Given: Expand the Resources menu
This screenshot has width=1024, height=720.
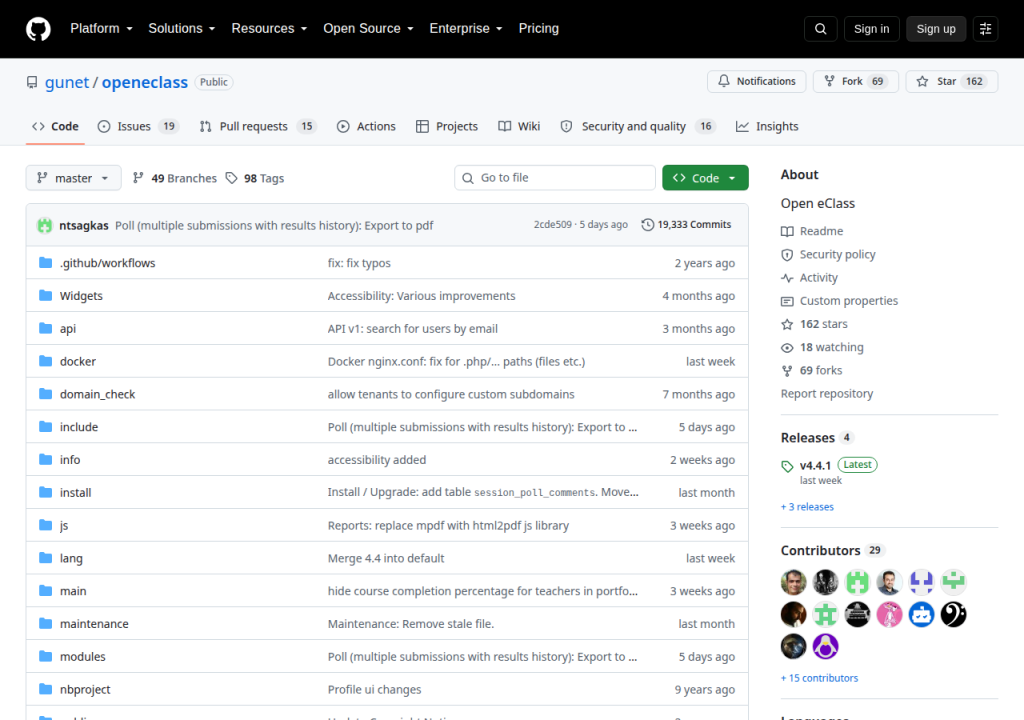Looking at the screenshot, I should coord(269,29).
